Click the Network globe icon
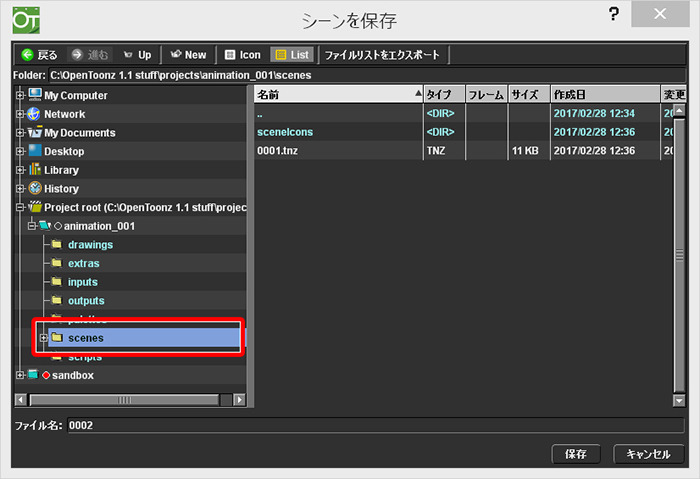This screenshot has width=700, height=479. 34,113
